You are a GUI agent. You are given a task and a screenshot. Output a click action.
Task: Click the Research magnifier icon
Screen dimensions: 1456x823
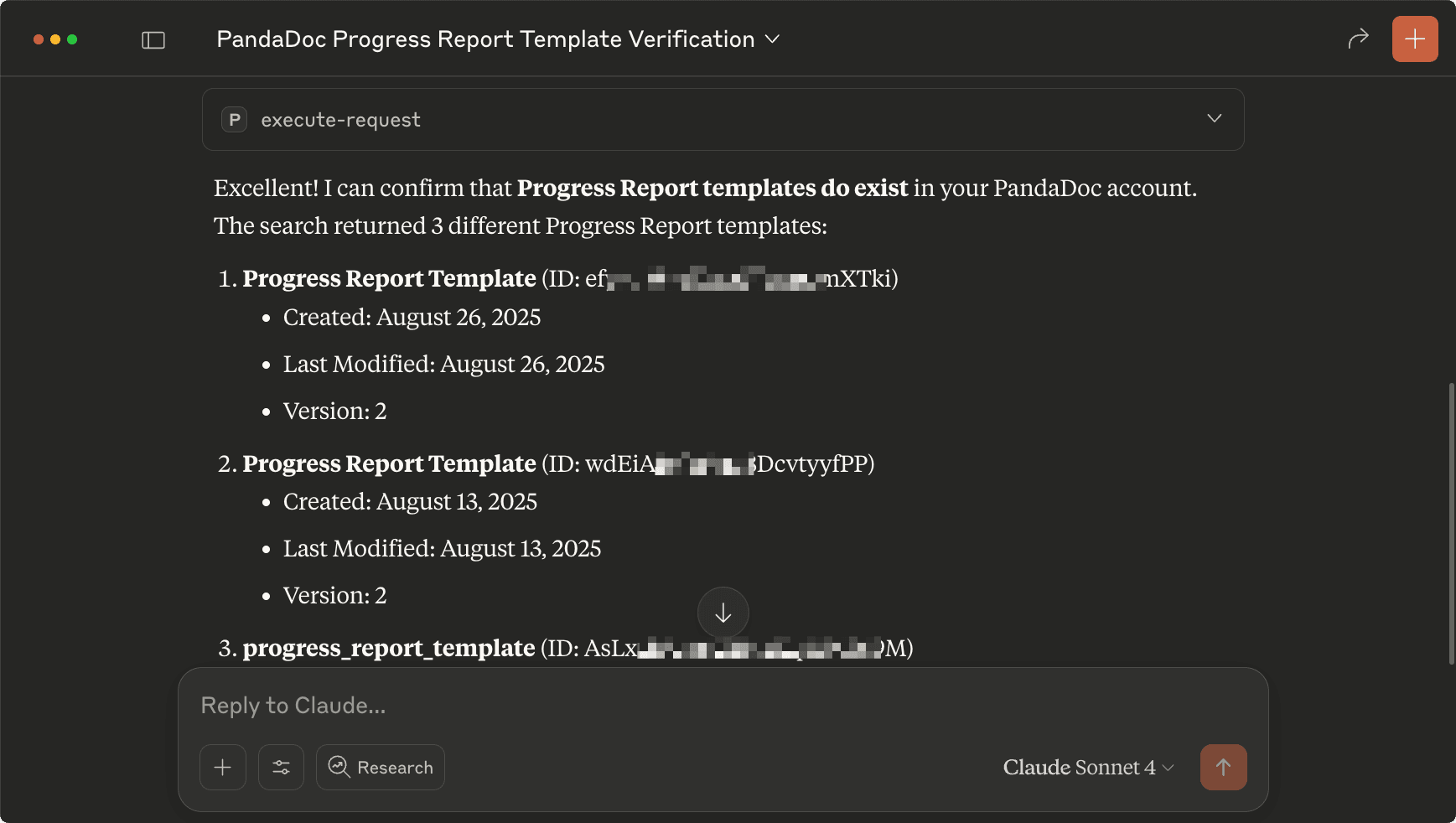click(x=339, y=767)
